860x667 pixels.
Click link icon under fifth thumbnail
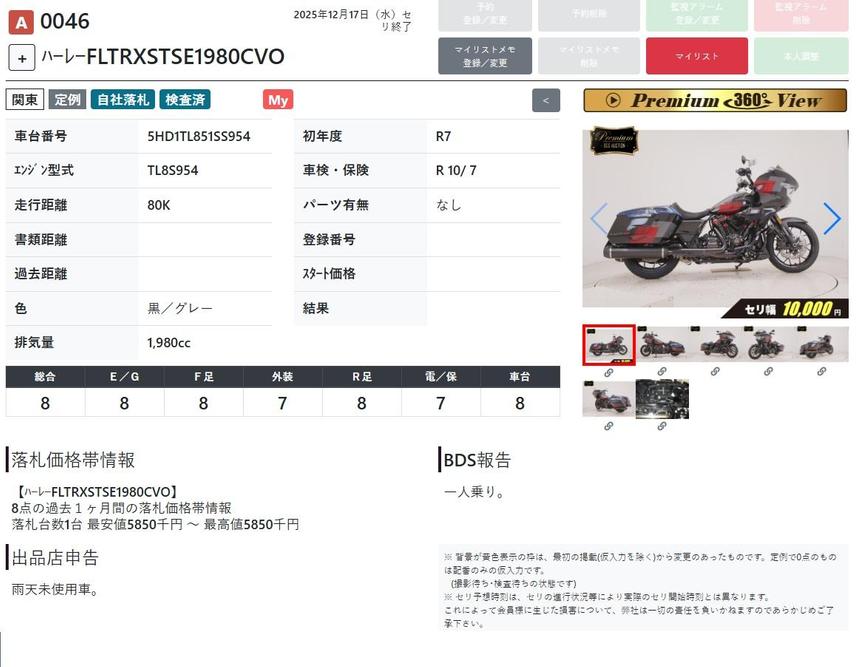coord(821,372)
